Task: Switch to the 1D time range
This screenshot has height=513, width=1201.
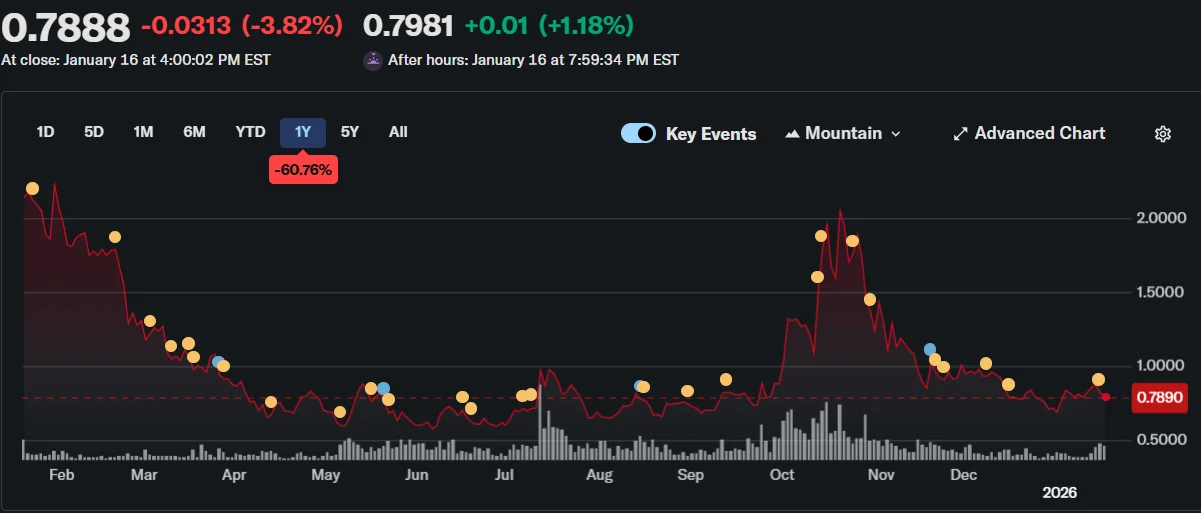Action: tap(45, 132)
